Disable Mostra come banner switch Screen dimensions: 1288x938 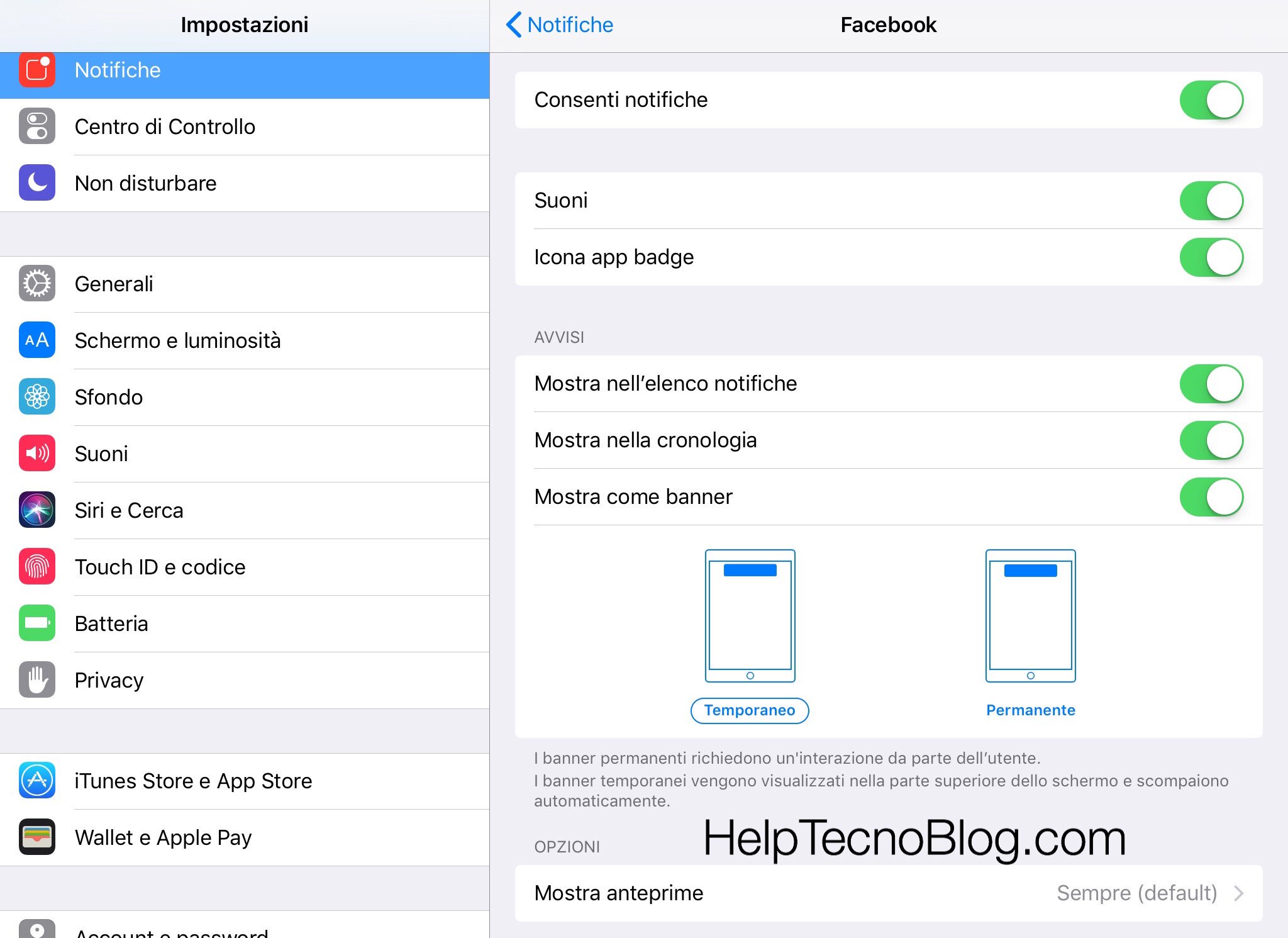[1211, 497]
